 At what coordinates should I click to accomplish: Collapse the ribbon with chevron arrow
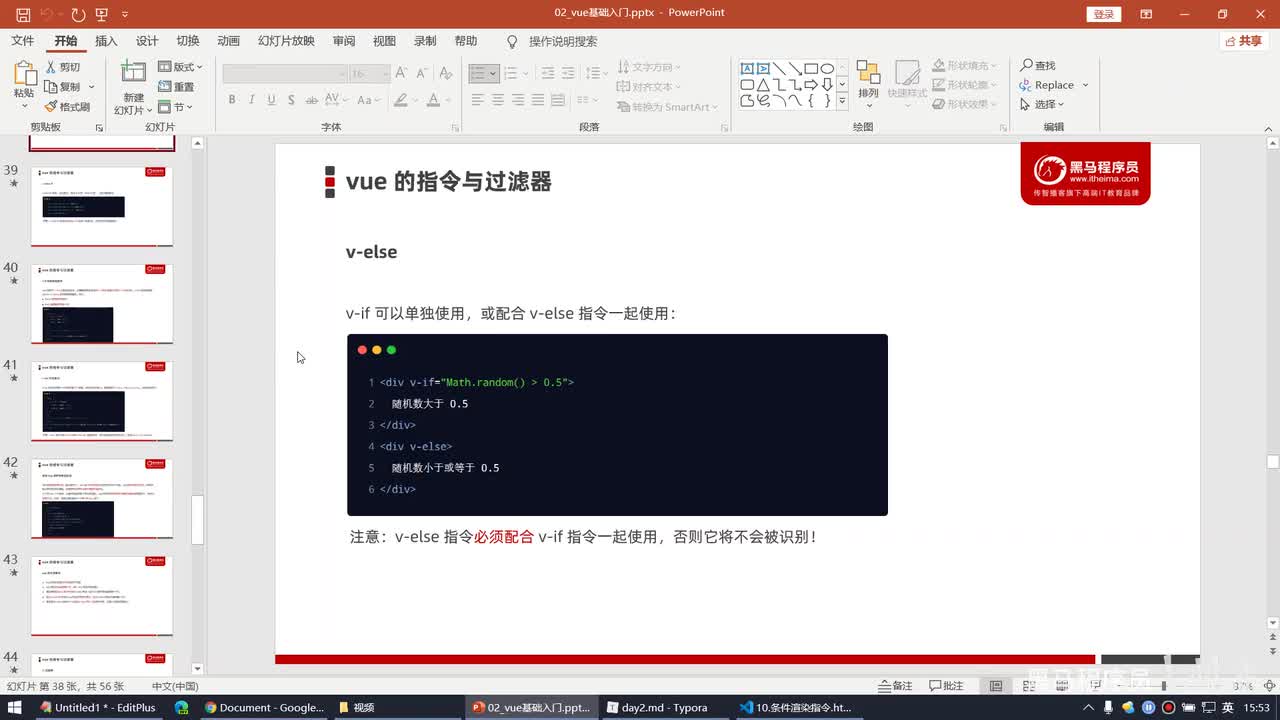pyautogui.click(x=1270, y=128)
